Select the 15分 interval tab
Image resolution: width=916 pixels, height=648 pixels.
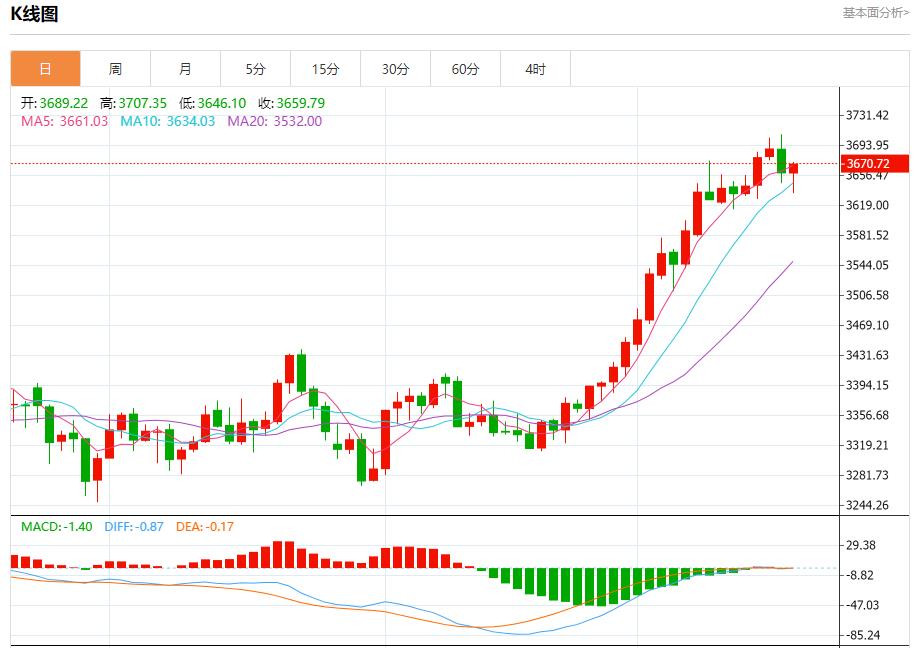click(x=324, y=69)
